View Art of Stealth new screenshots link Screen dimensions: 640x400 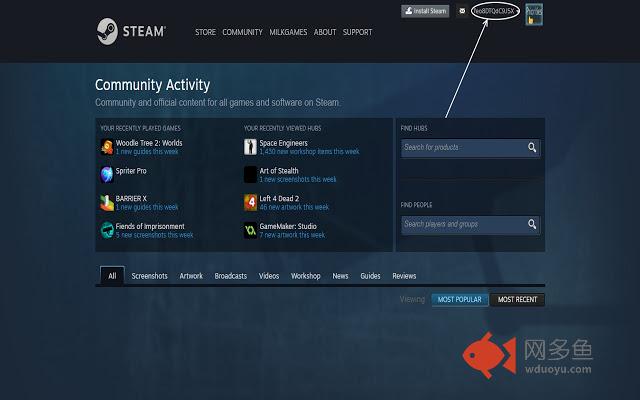(x=298, y=179)
